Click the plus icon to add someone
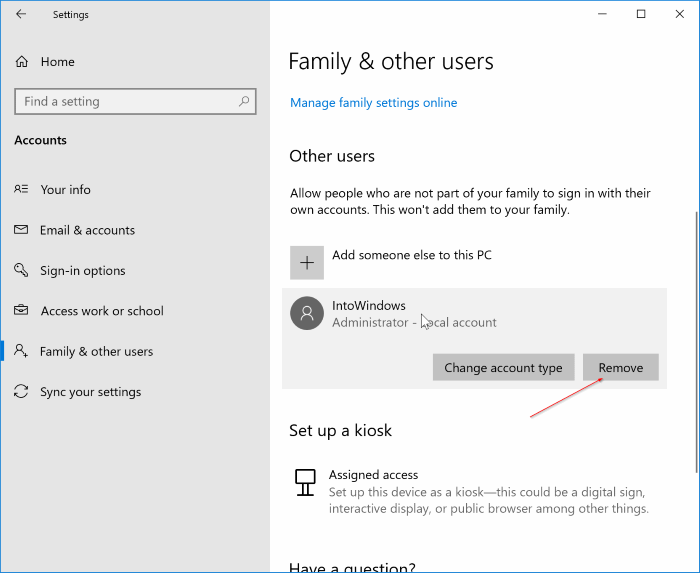700x573 pixels. pyautogui.click(x=307, y=263)
